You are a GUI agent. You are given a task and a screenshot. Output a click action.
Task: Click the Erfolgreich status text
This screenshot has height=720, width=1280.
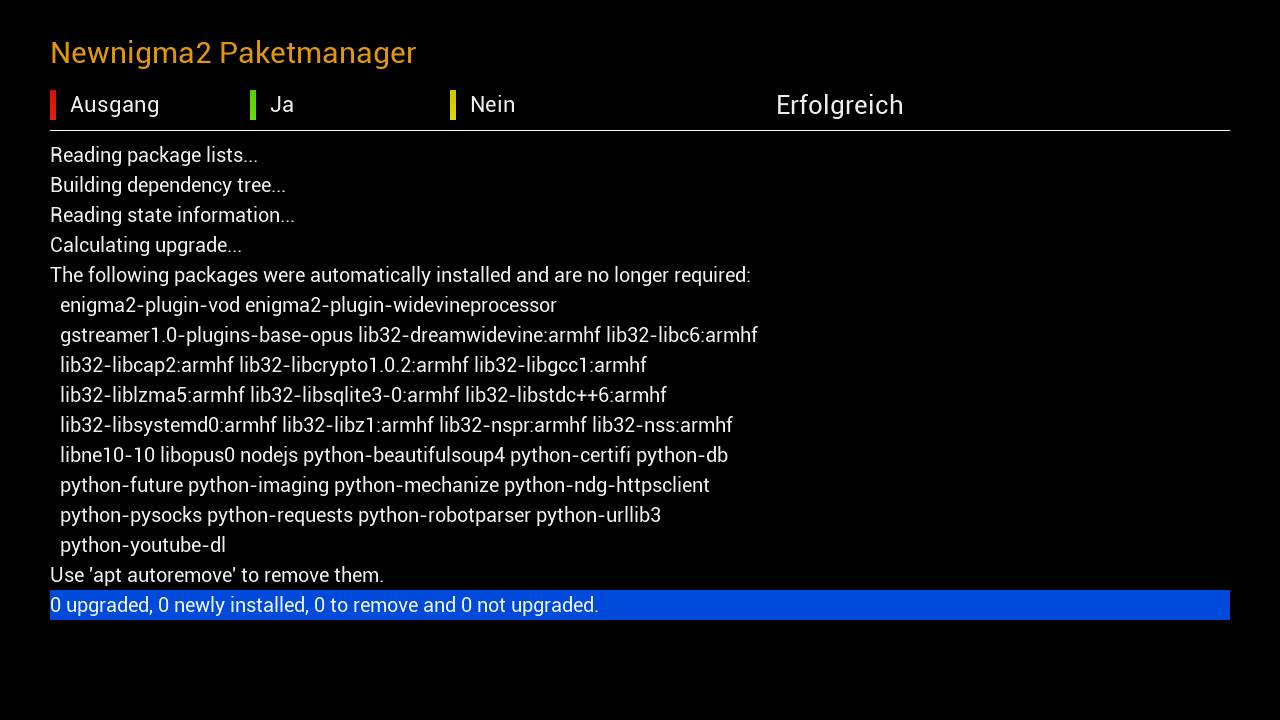[839, 105]
